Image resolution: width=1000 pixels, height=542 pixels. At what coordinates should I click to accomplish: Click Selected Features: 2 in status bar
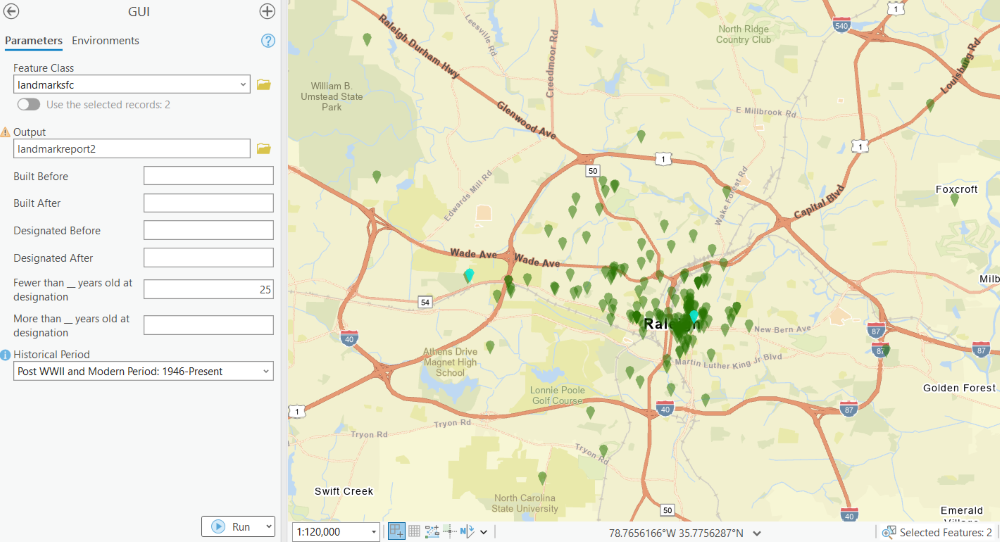pyautogui.click(x=938, y=533)
